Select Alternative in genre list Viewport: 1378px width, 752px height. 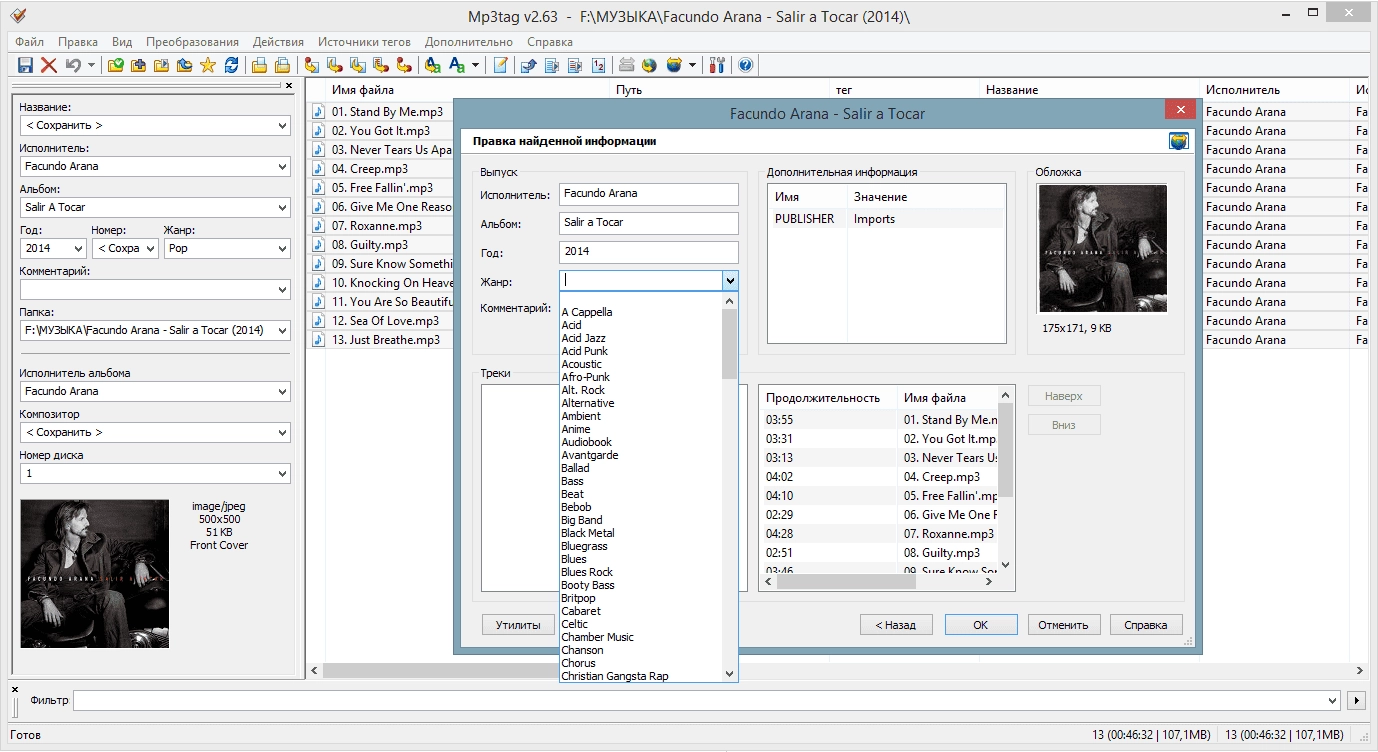[588, 403]
